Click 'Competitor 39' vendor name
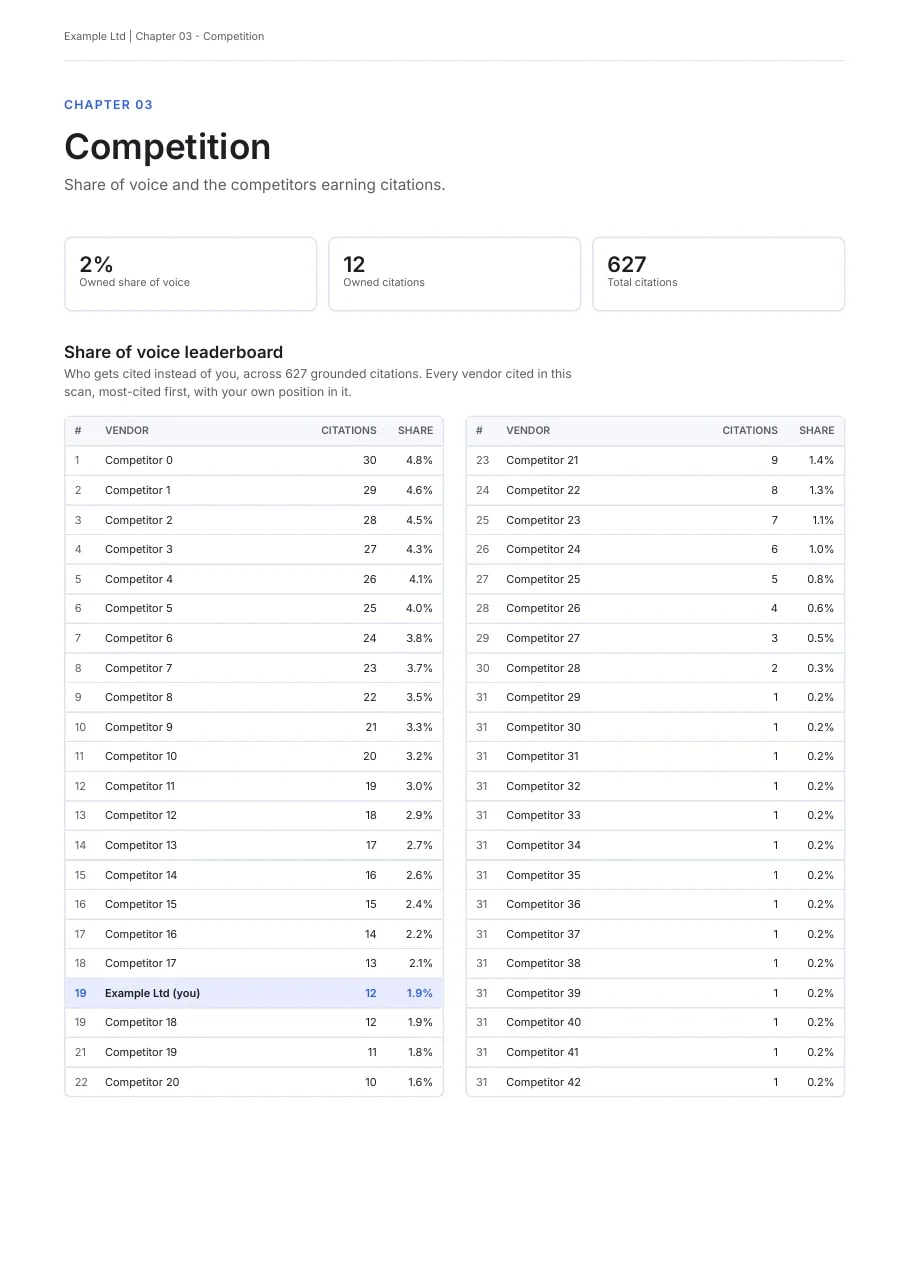 coord(543,993)
